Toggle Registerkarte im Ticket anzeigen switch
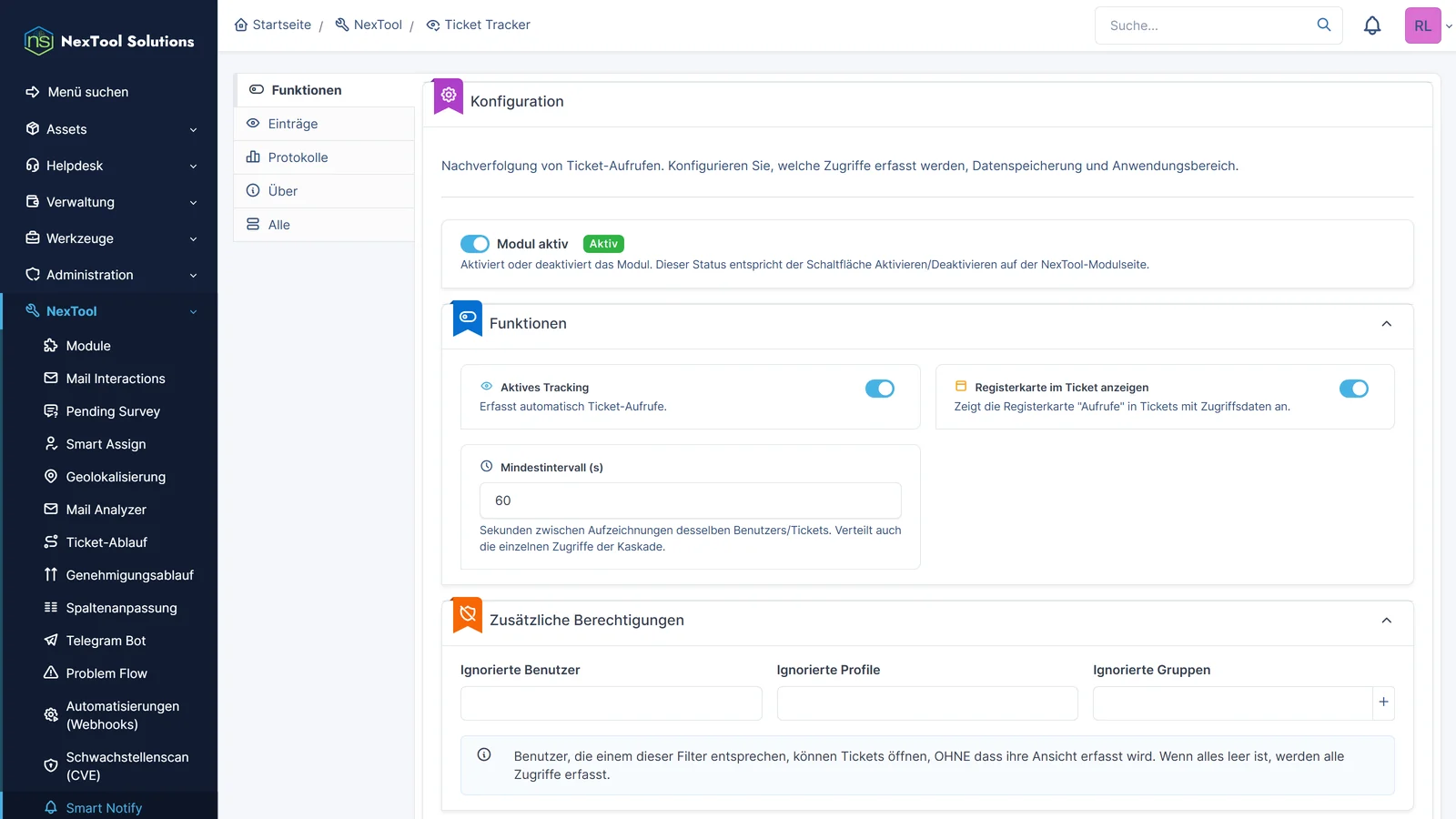This screenshot has height=819, width=1456. [x=1354, y=389]
